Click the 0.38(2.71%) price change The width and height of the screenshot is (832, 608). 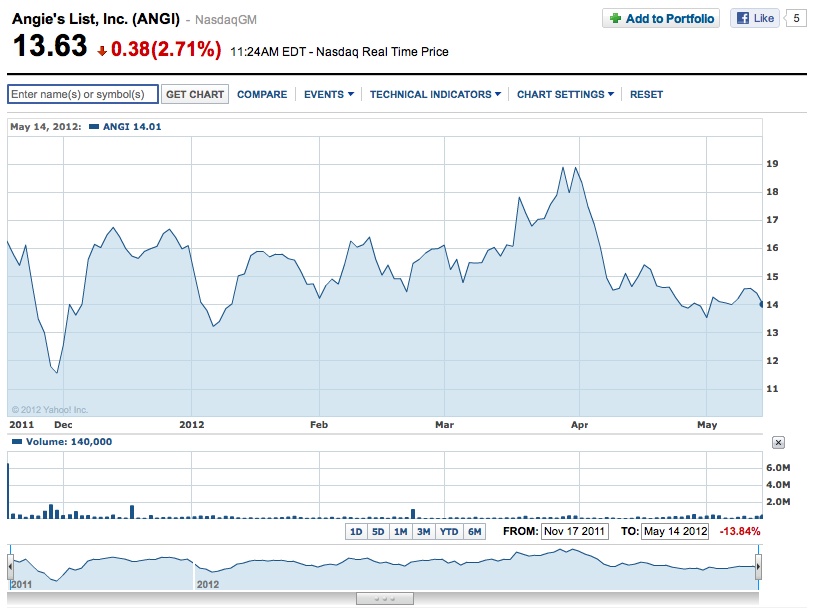[x=166, y=49]
